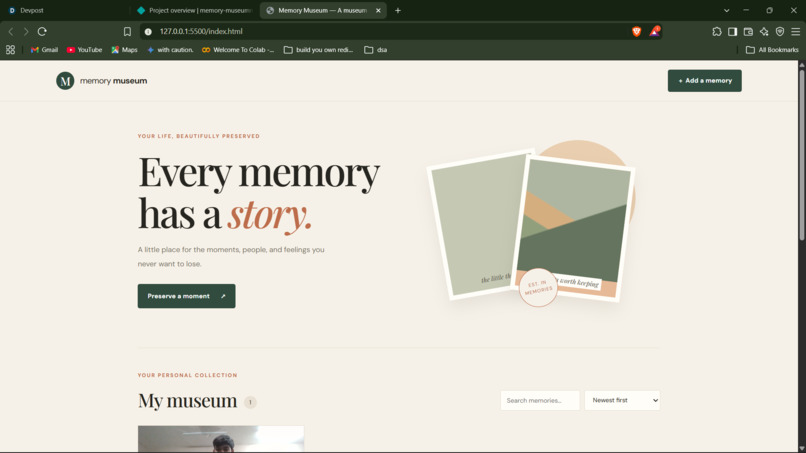Click the M logo of memory museum

(x=65, y=81)
